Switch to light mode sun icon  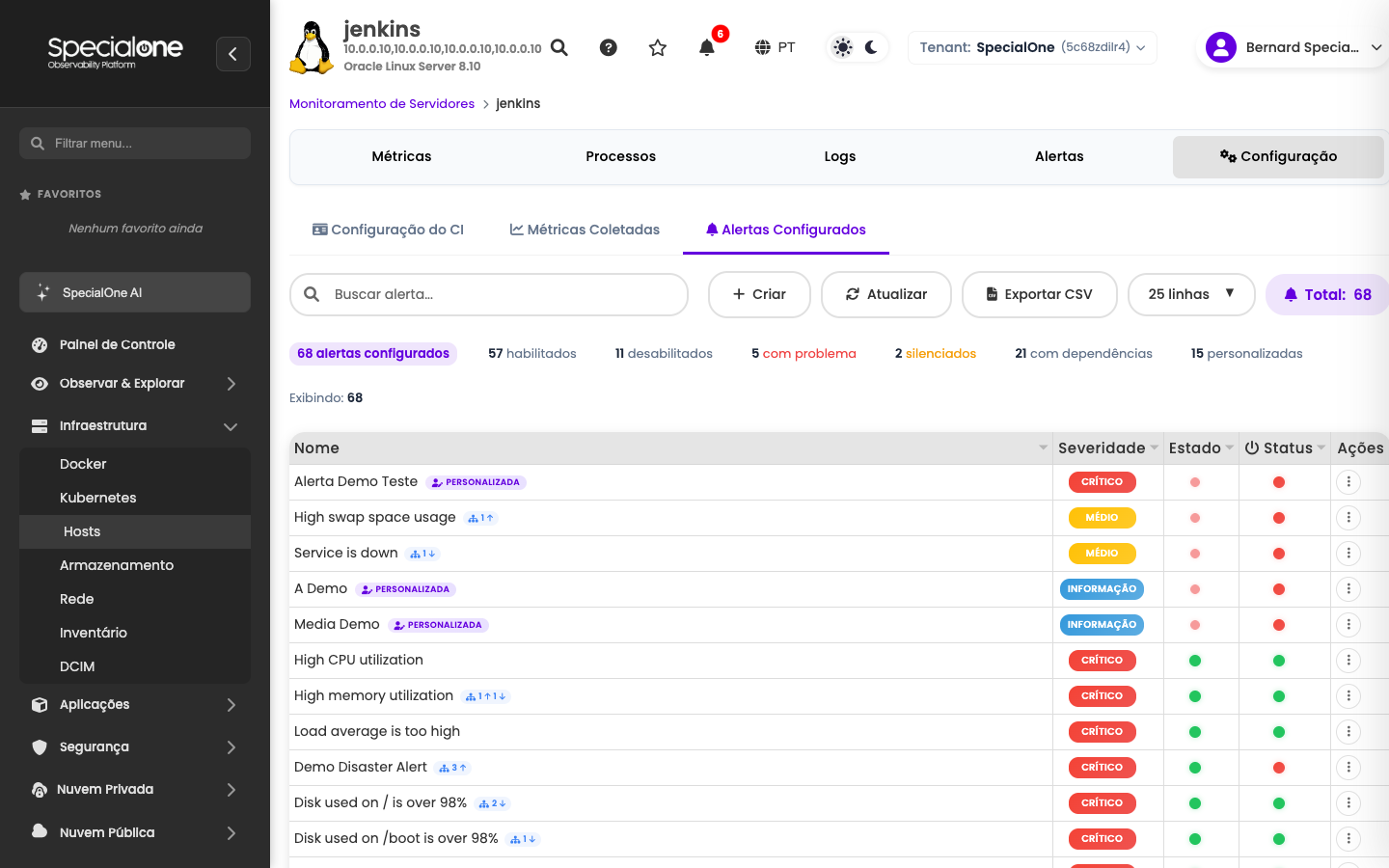coord(843,47)
